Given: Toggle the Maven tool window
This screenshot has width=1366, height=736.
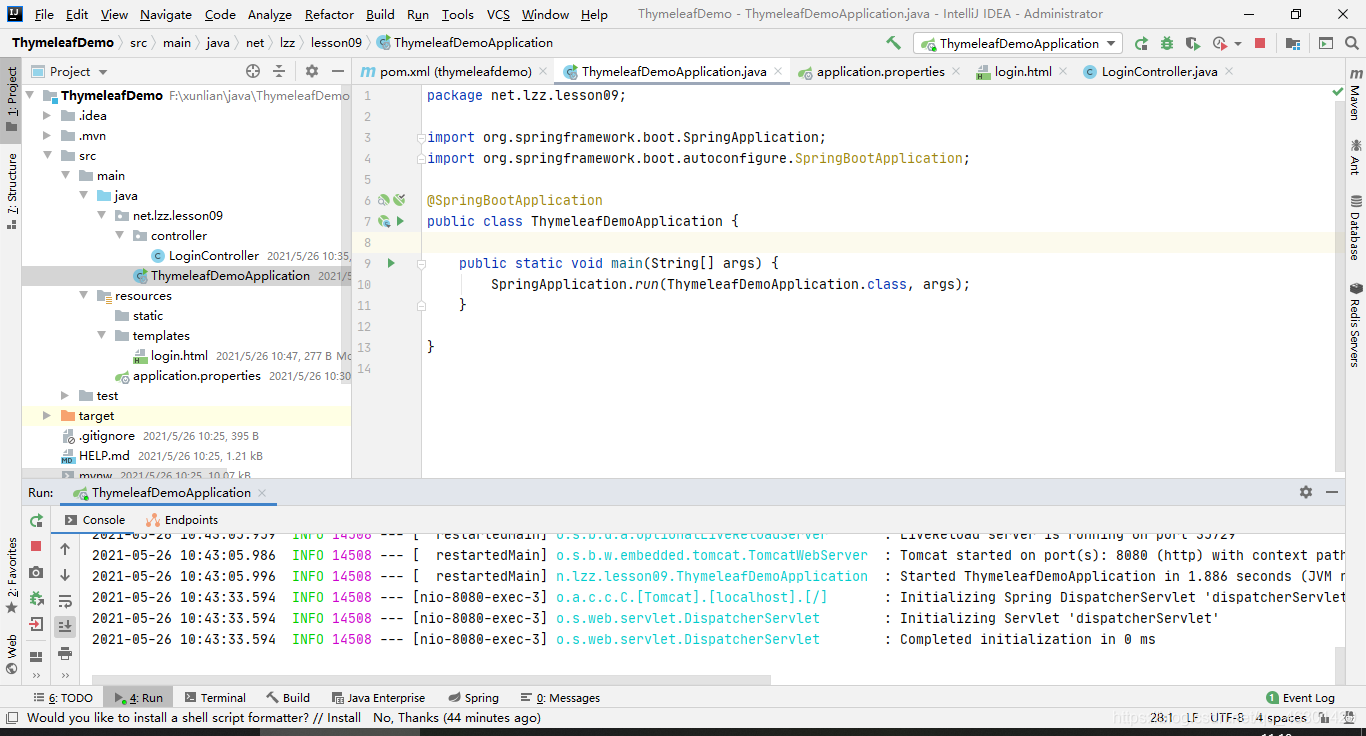Looking at the screenshot, I should (x=1355, y=95).
